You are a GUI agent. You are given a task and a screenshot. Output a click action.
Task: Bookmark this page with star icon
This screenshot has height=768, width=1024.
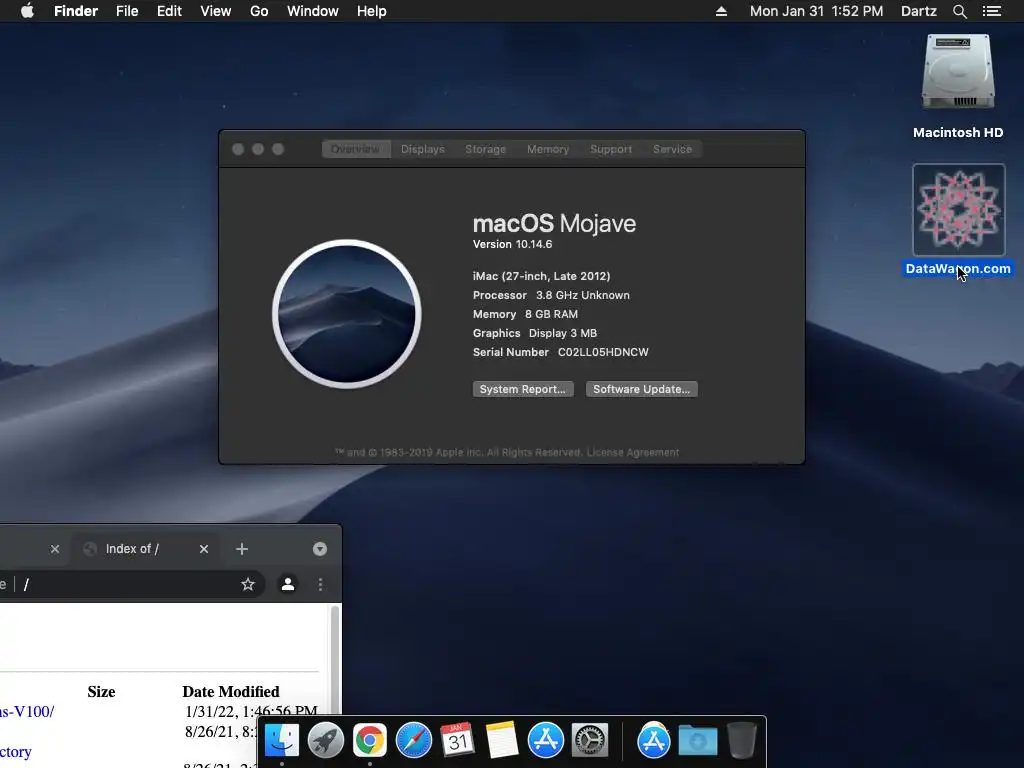pos(248,584)
